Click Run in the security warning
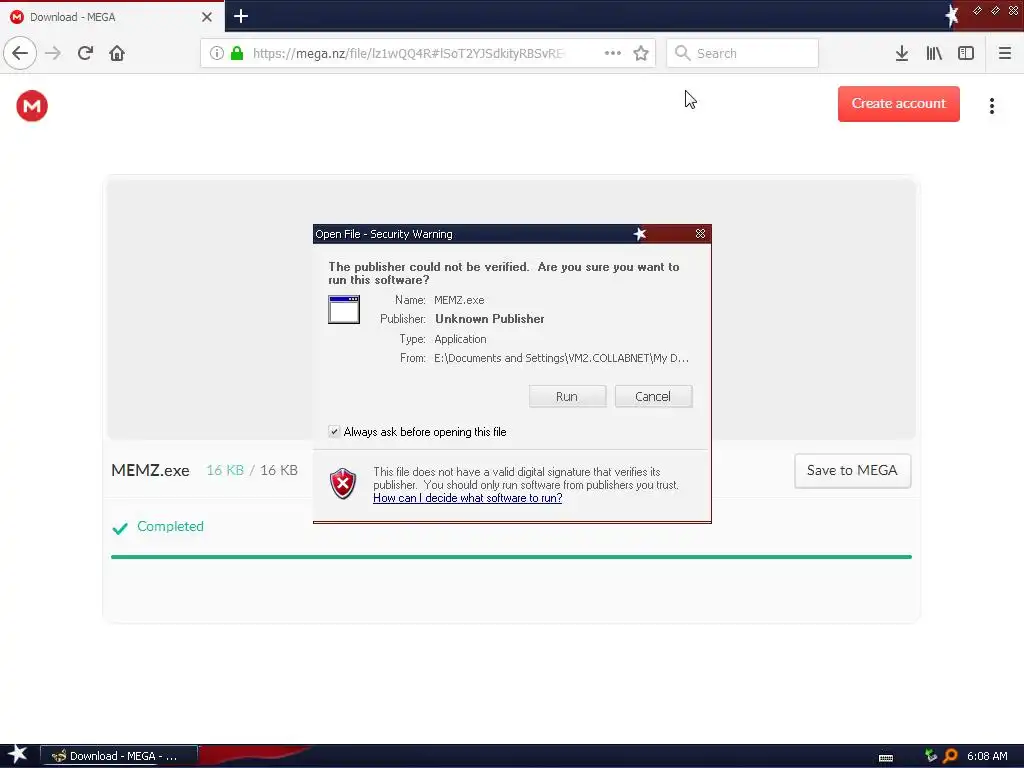 (567, 396)
